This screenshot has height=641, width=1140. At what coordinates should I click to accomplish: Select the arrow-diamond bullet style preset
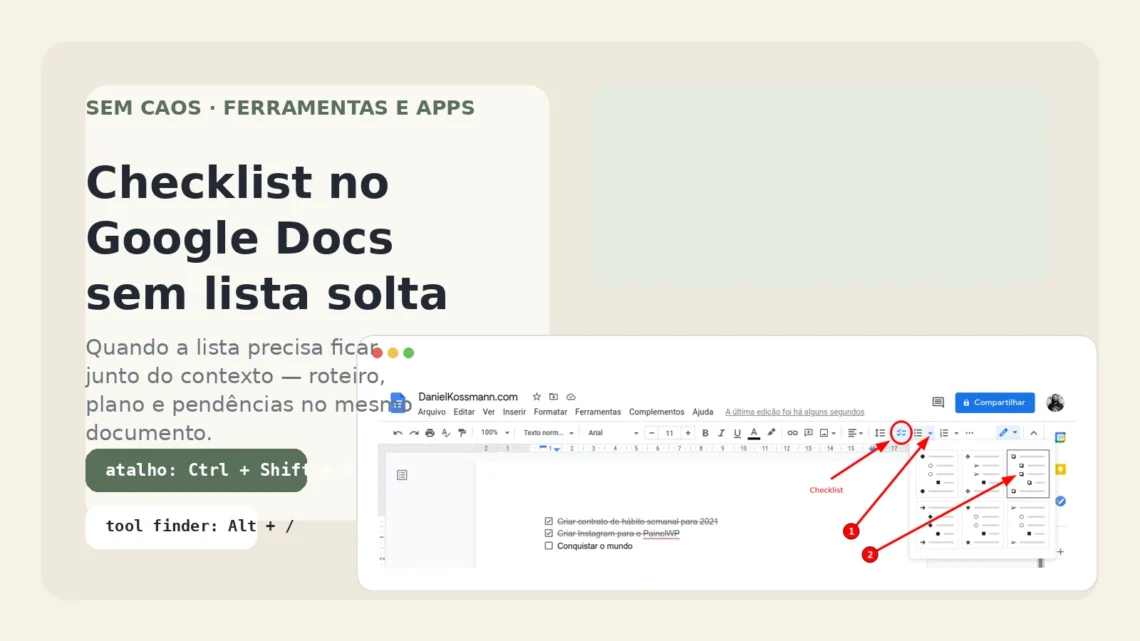938,525
